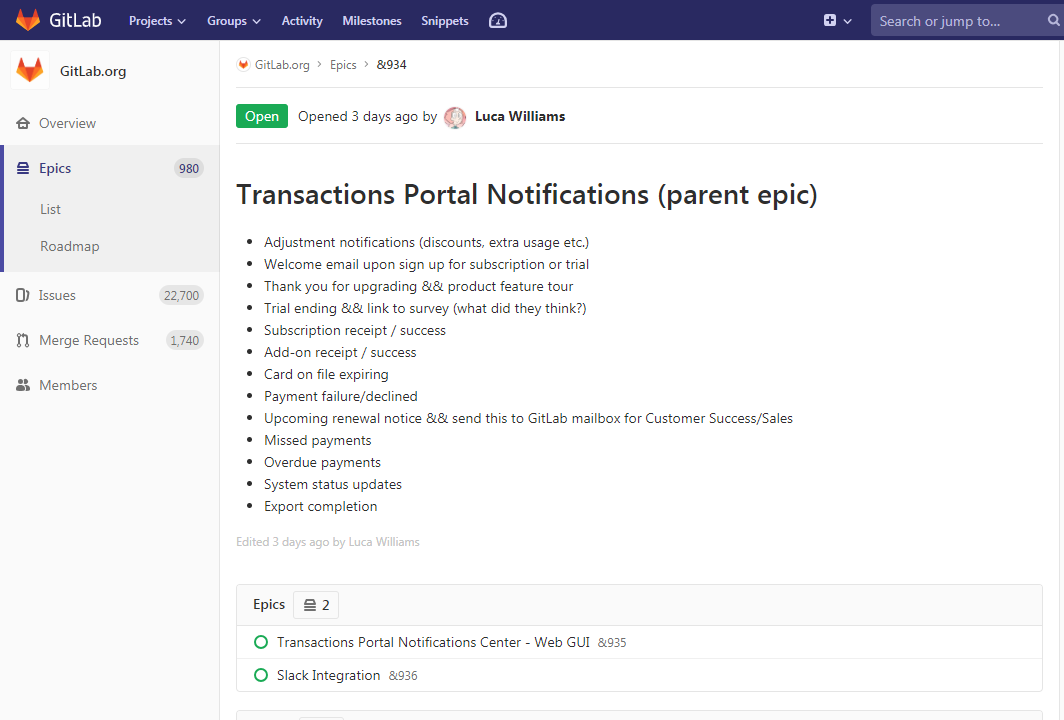The image size is (1064, 720).
Task: Open the performance bar gauge icon
Action: click(x=498, y=21)
